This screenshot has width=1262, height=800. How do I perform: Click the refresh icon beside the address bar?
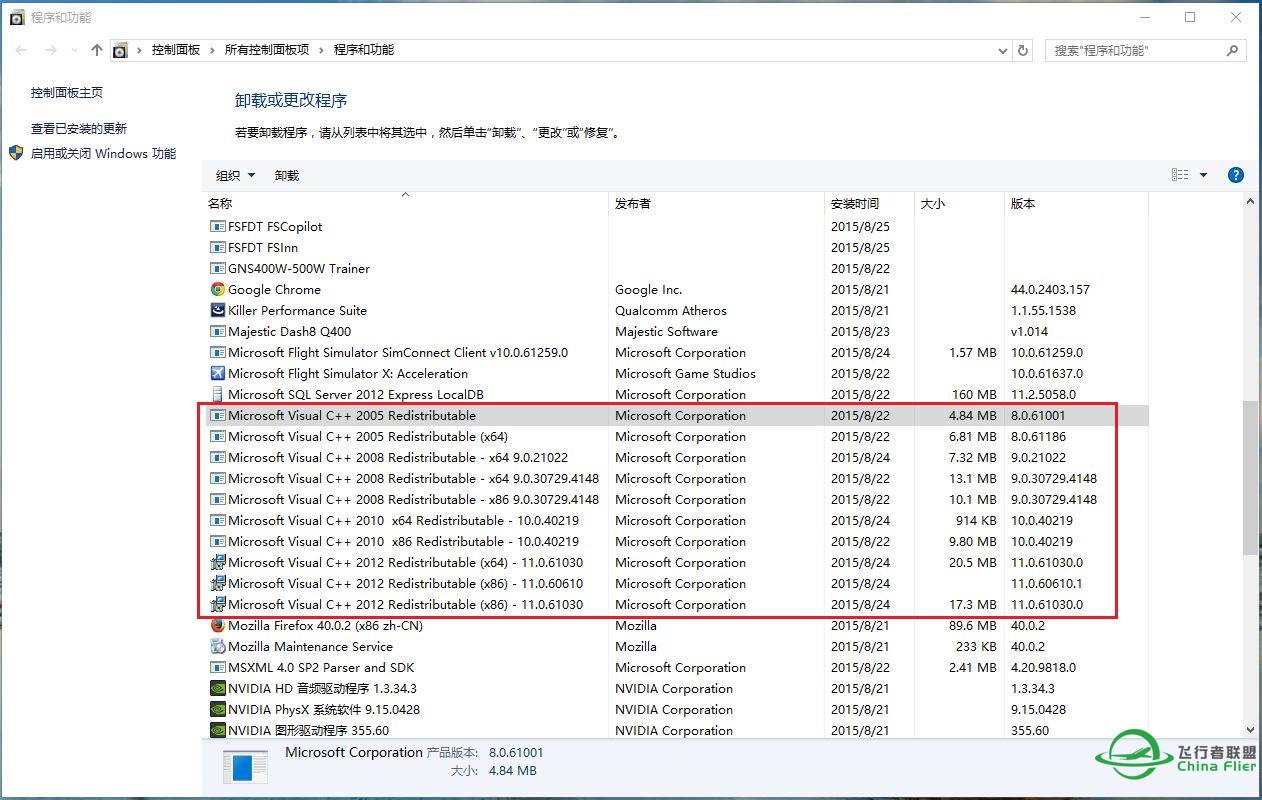click(1021, 48)
